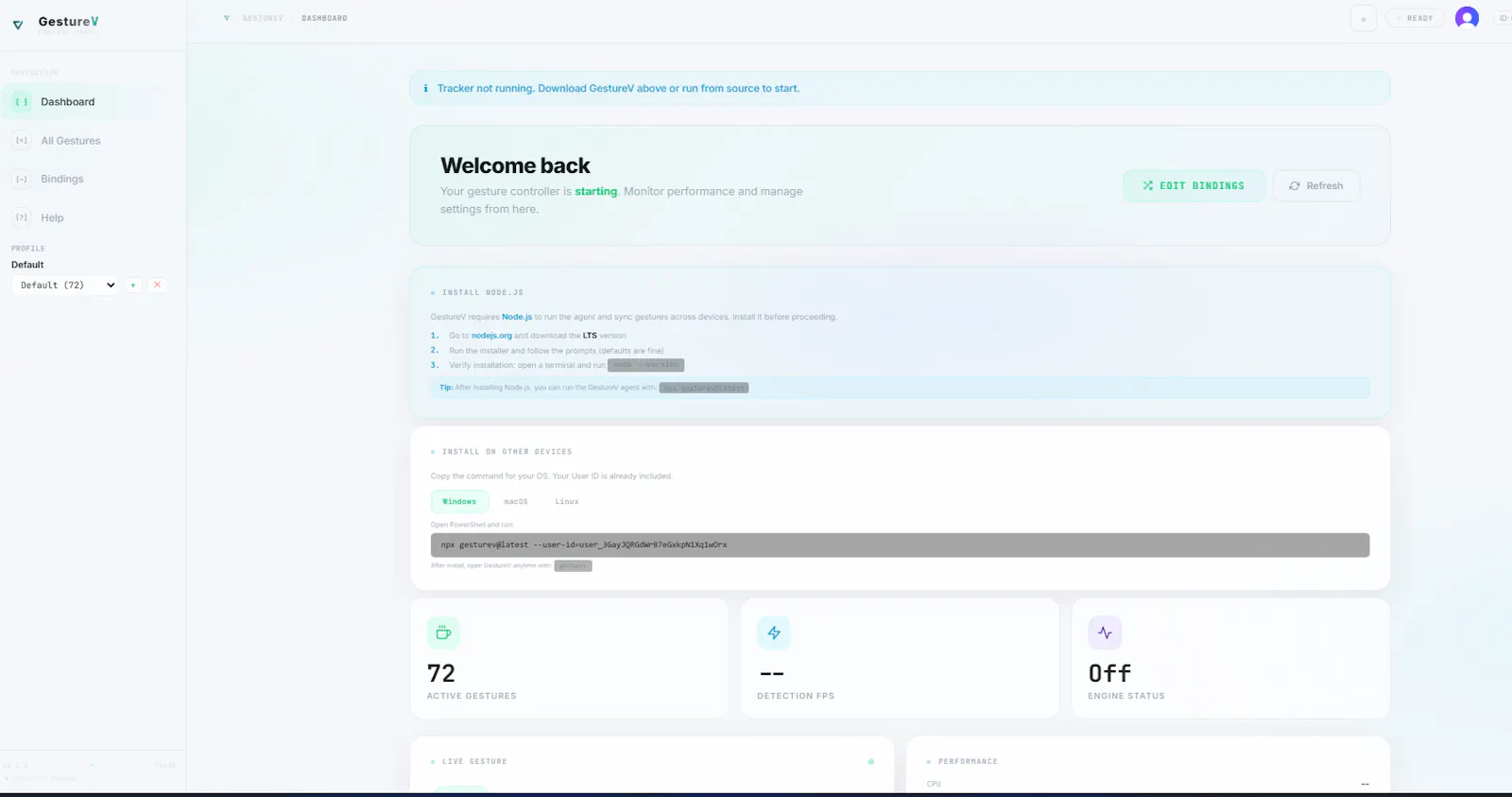Click the ACTIVE GESTURES label

click(x=472, y=696)
